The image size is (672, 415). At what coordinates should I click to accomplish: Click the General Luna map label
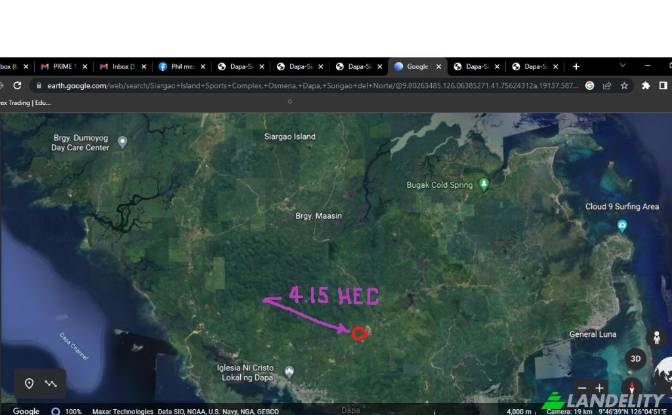pyautogui.click(x=592, y=334)
